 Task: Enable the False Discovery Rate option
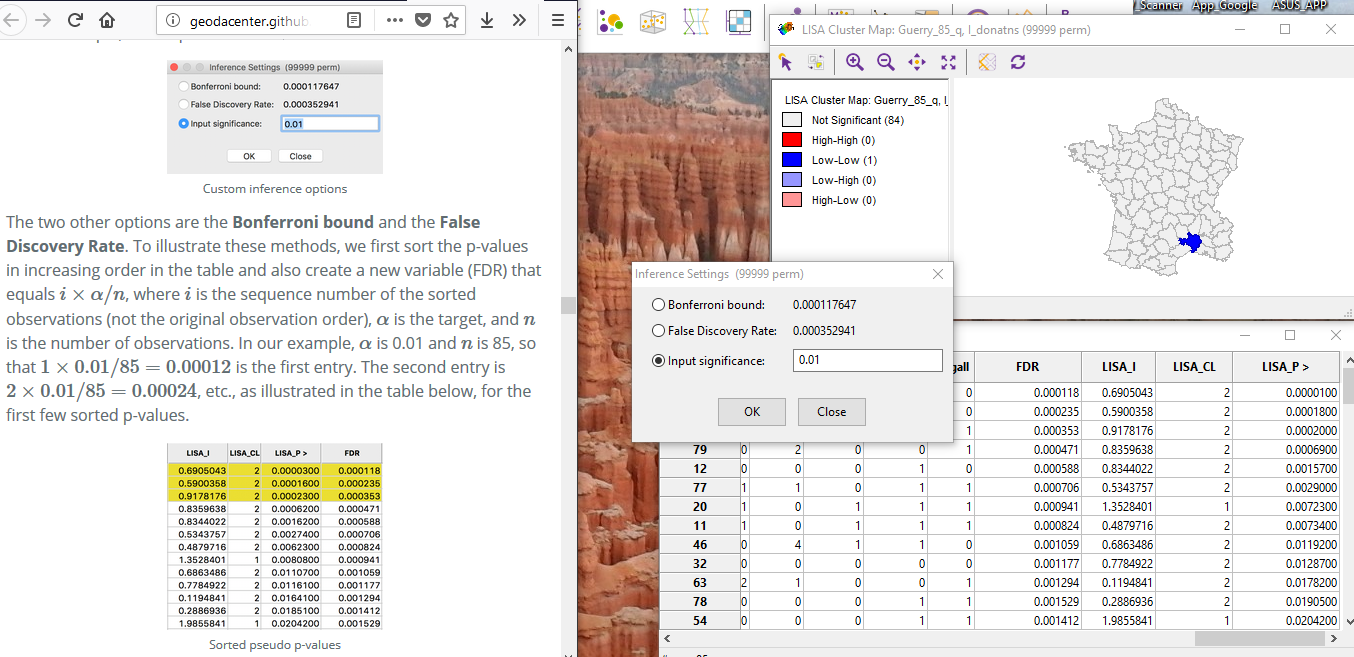657,331
